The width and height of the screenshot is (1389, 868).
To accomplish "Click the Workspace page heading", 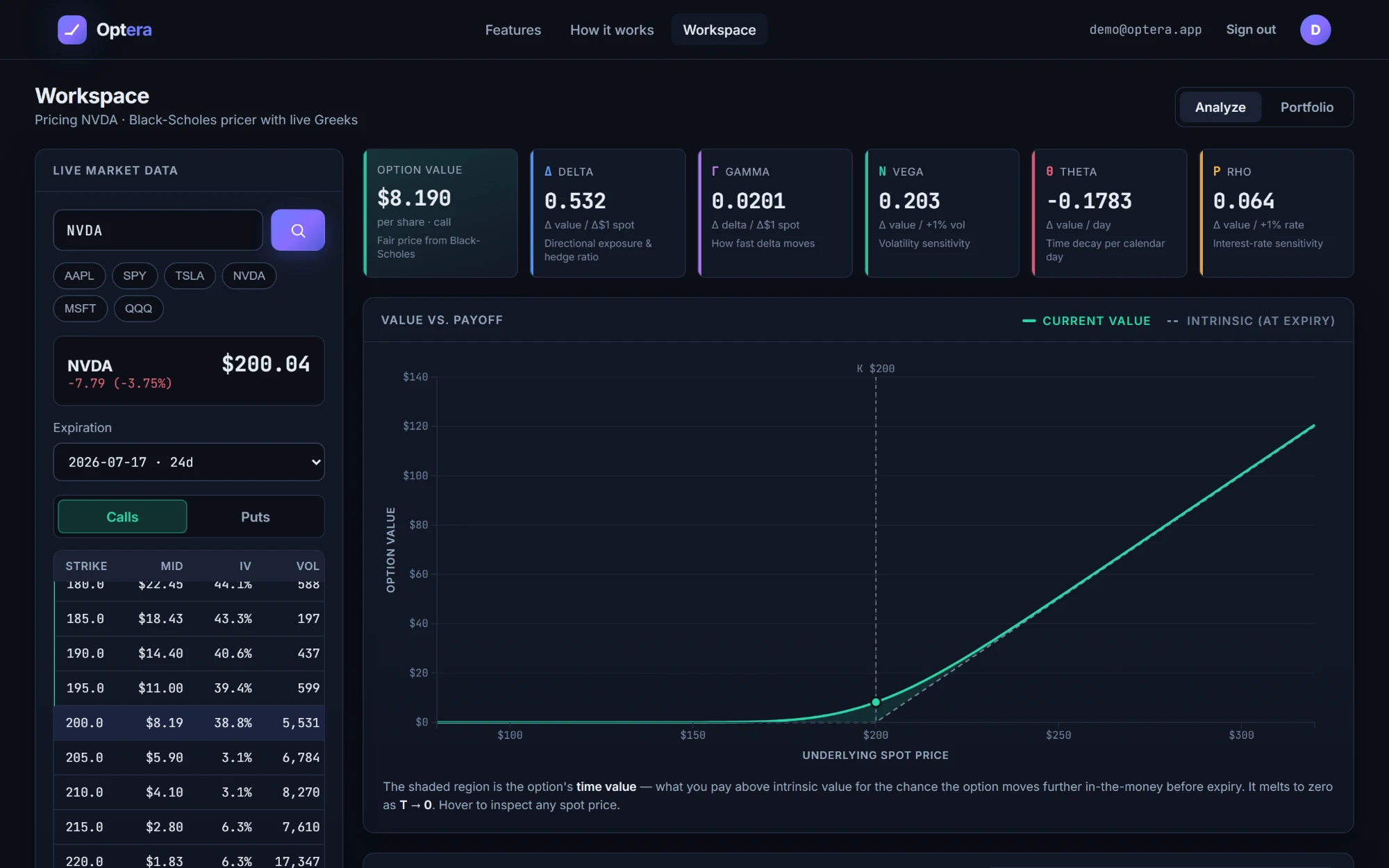I will pos(92,96).
